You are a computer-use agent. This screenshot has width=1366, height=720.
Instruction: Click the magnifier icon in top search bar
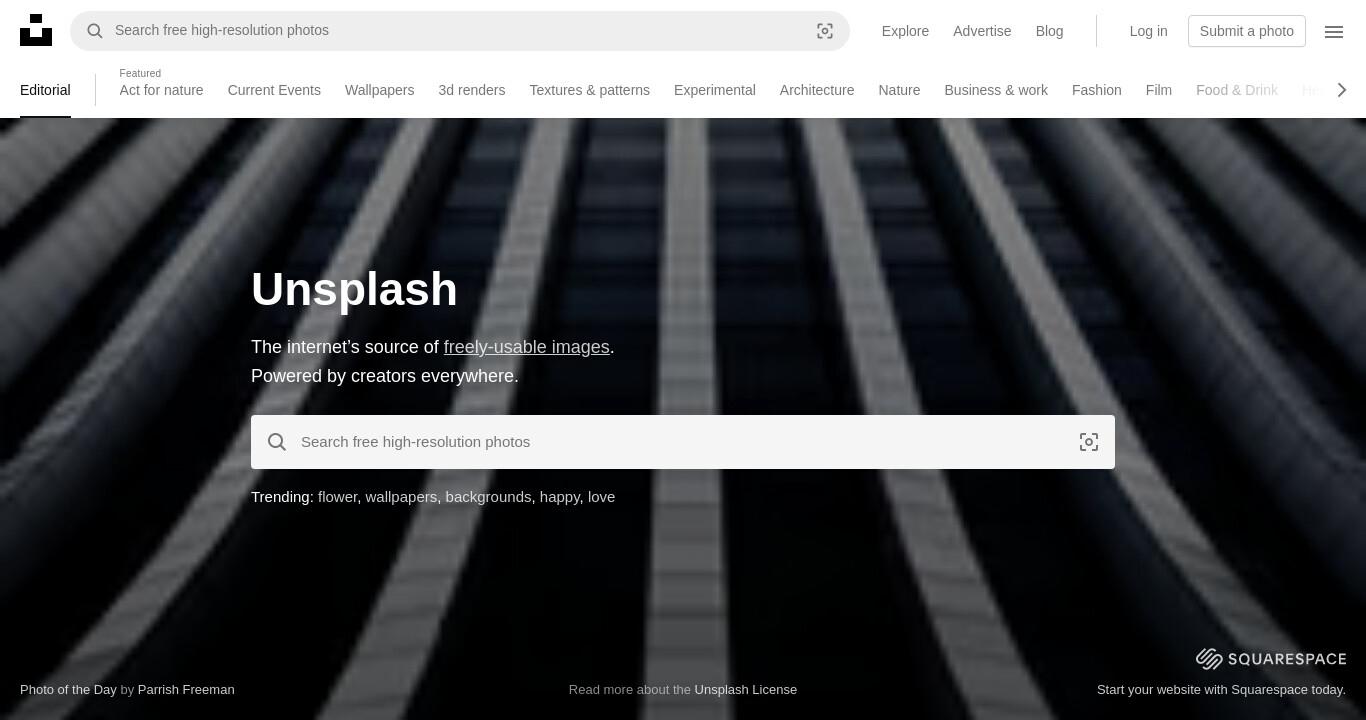pyautogui.click(x=95, y=31)
